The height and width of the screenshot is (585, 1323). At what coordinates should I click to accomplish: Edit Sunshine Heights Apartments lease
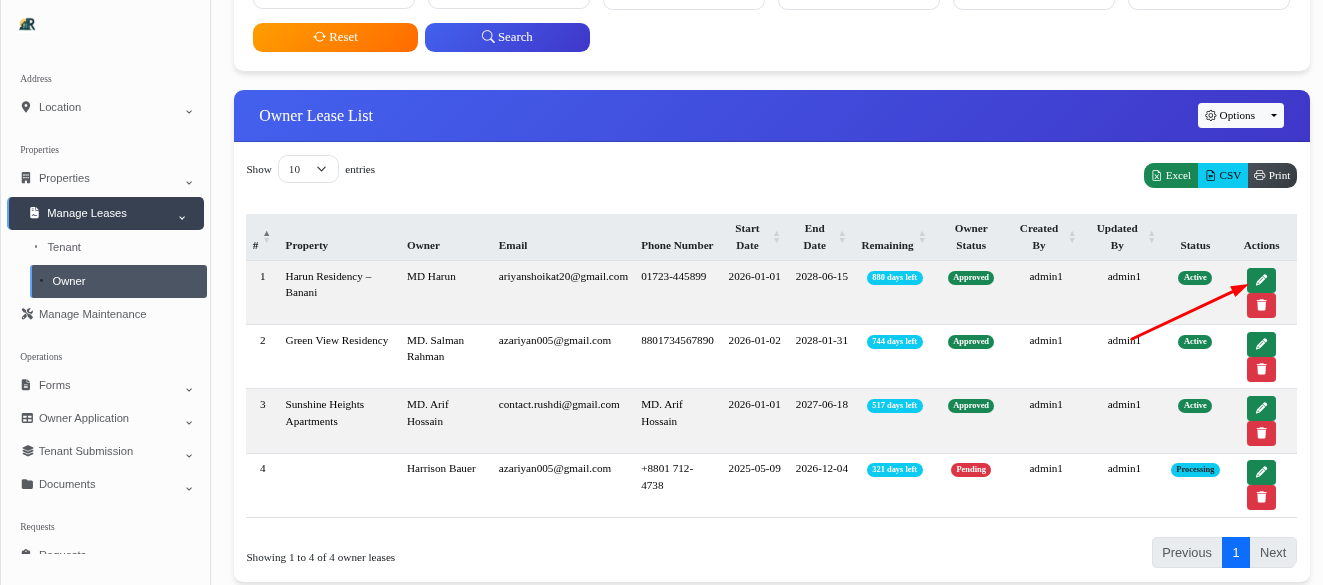[x=1261, y=408]
